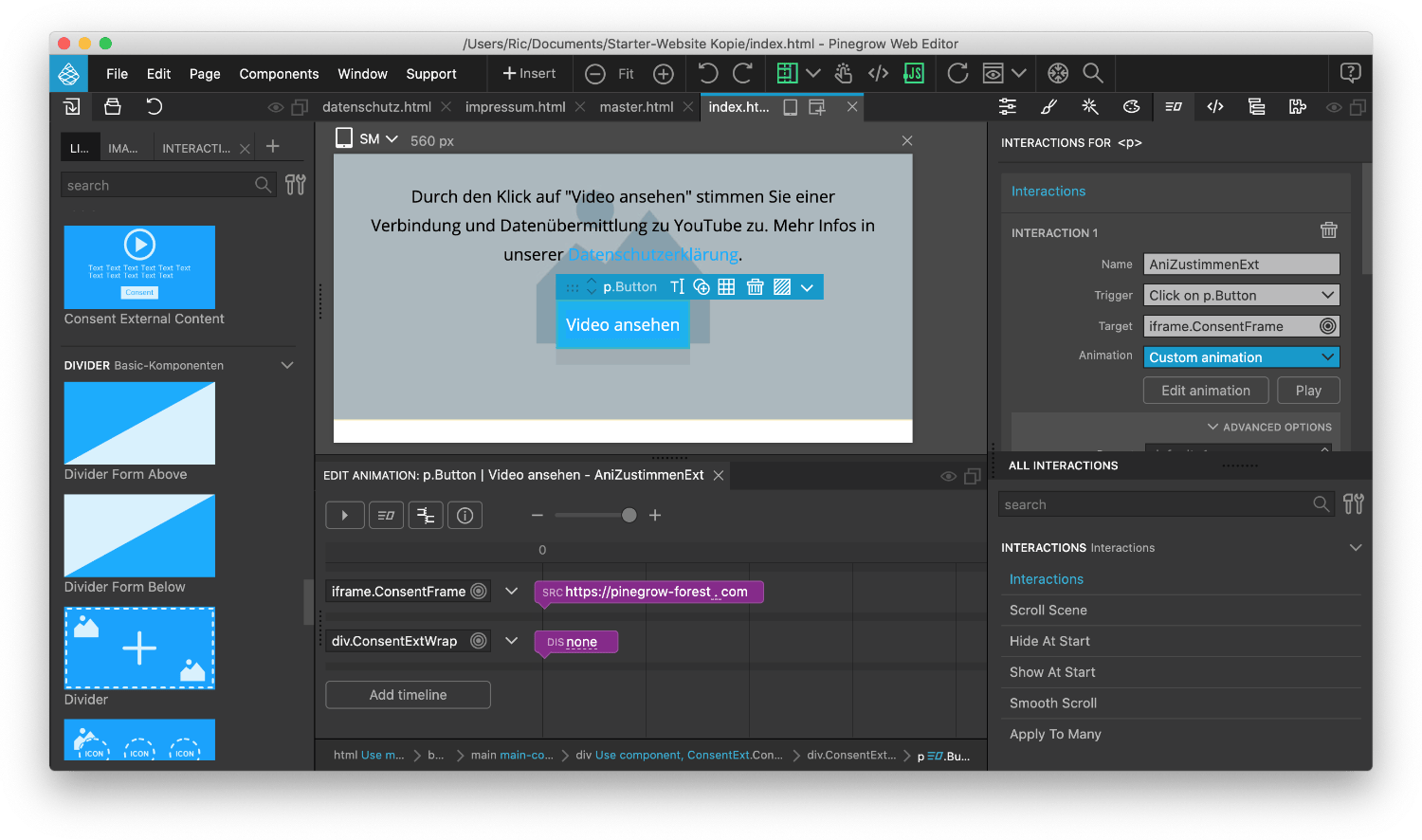Open the browser preview eye icon

pos(993,73)
